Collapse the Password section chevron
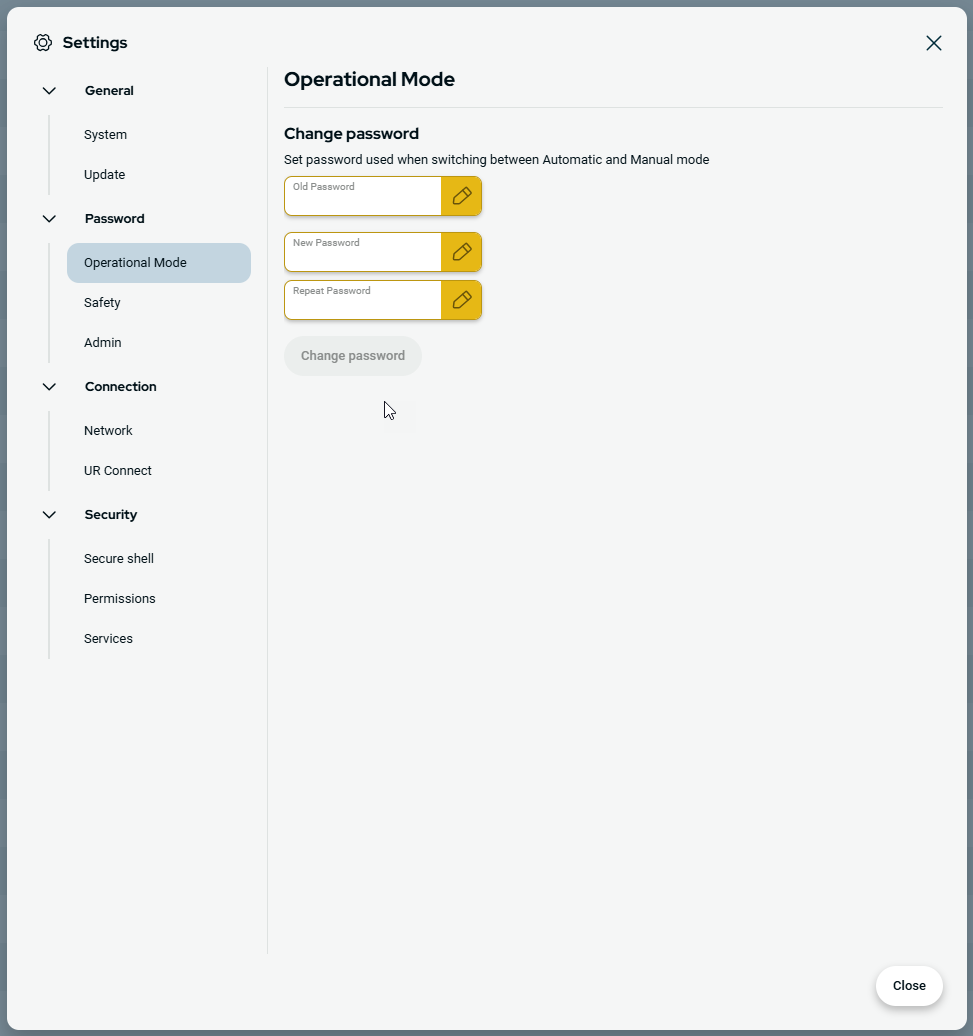973x1036 pixels. point(49,219)
